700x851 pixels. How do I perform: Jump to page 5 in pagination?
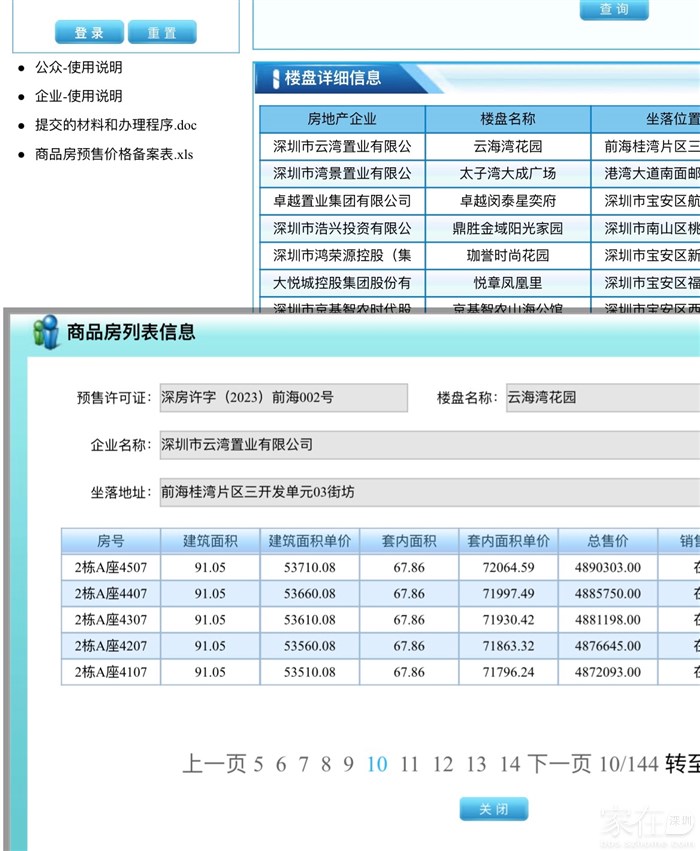pos(259,765)
